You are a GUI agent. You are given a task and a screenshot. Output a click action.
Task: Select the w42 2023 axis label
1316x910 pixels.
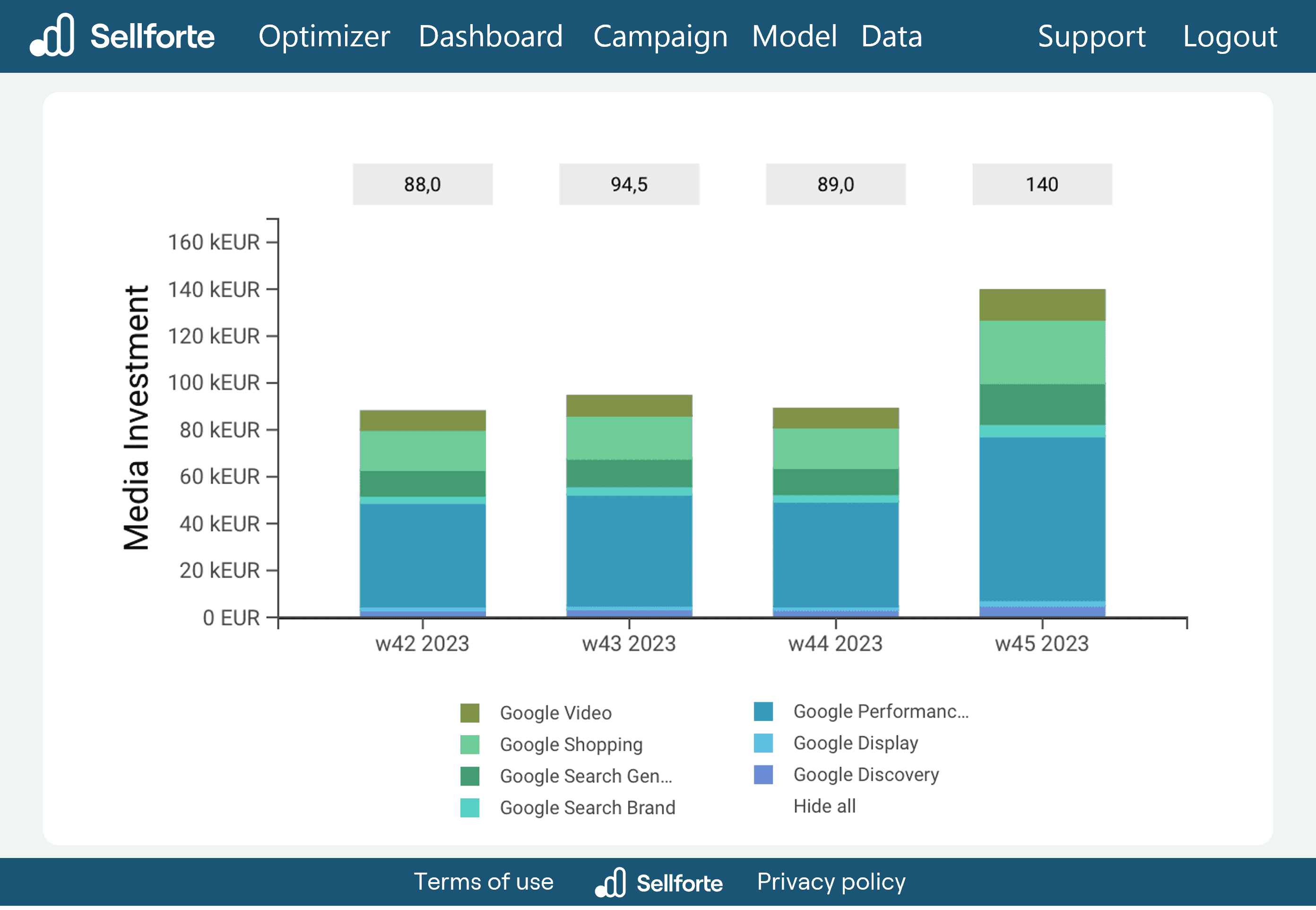[x=422, y=644]
